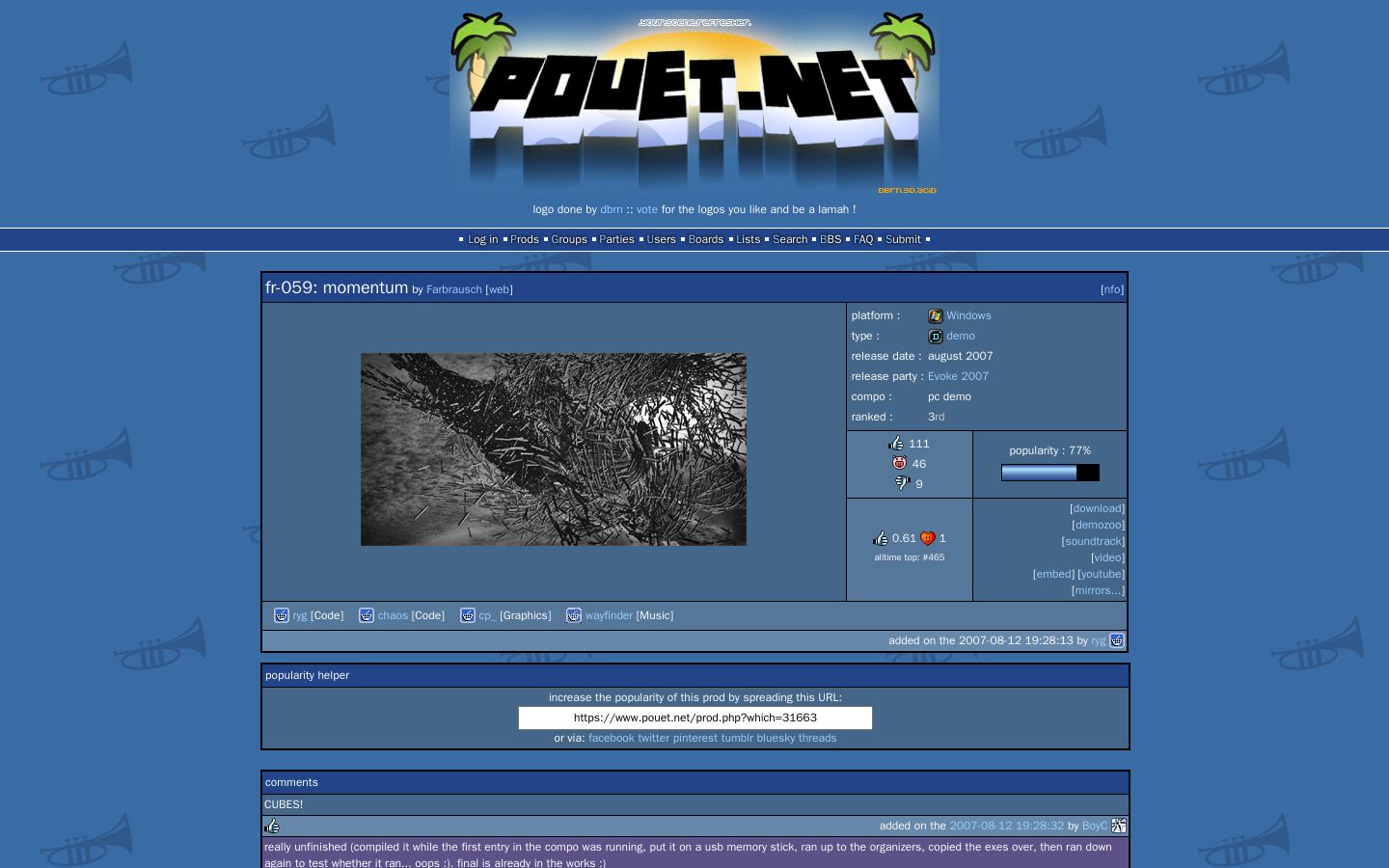Open ryg's profile from the credits
1389x868 pixels.
pyautogui.click(x=300, y=615)
